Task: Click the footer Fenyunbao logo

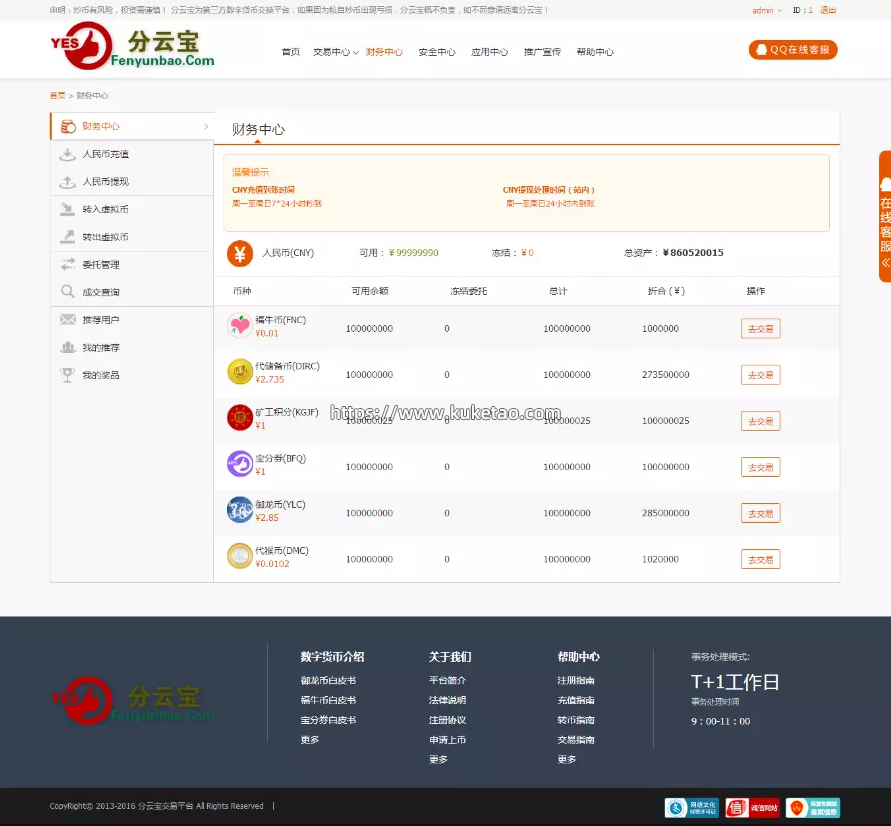Action: [132, 701]
